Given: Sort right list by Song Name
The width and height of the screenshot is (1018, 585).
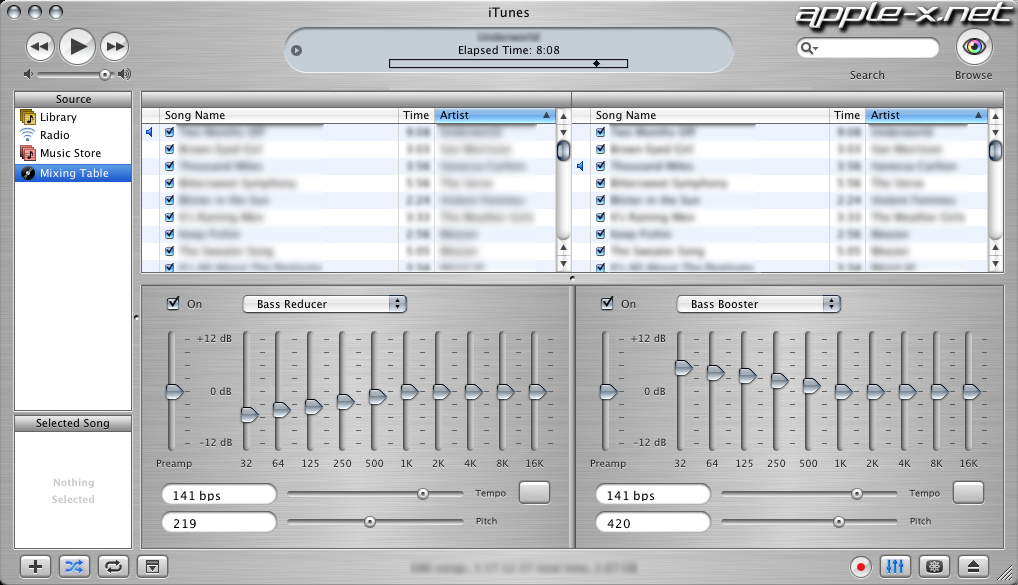Looking at the screenshot, I should (710, 115).
